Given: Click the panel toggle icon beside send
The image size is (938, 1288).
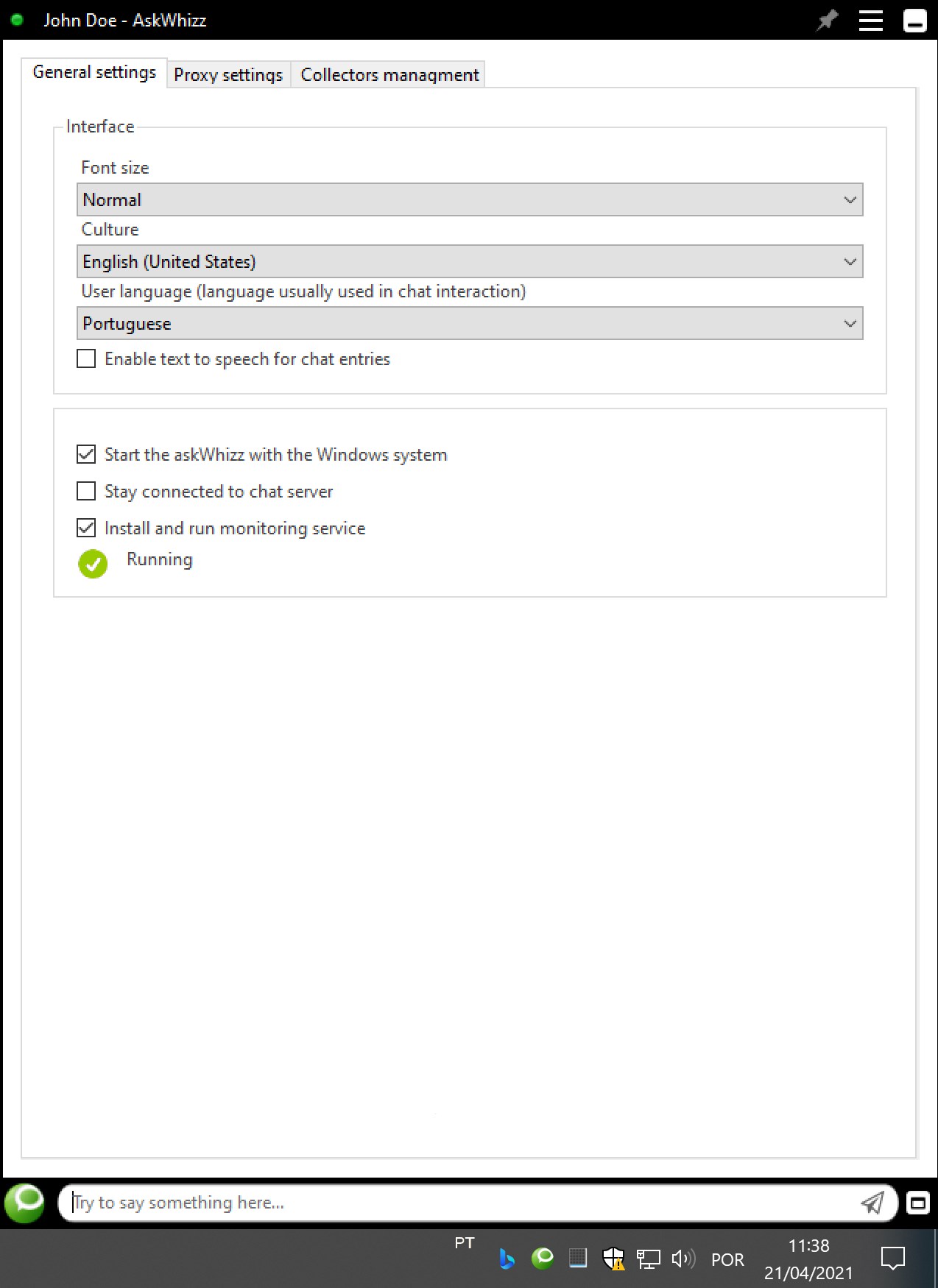Looking at the screenshot, I should (x=917, y=1203).
